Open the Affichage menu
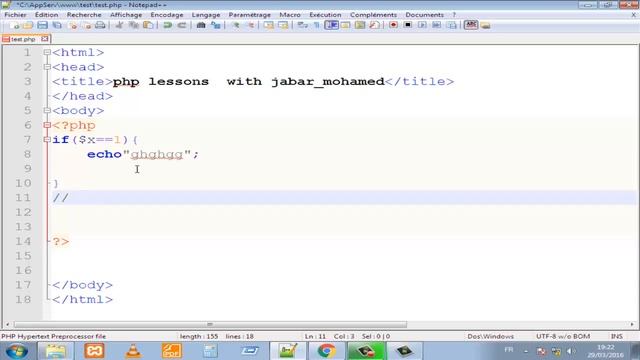The image size is (640, 360). [126, 15]
